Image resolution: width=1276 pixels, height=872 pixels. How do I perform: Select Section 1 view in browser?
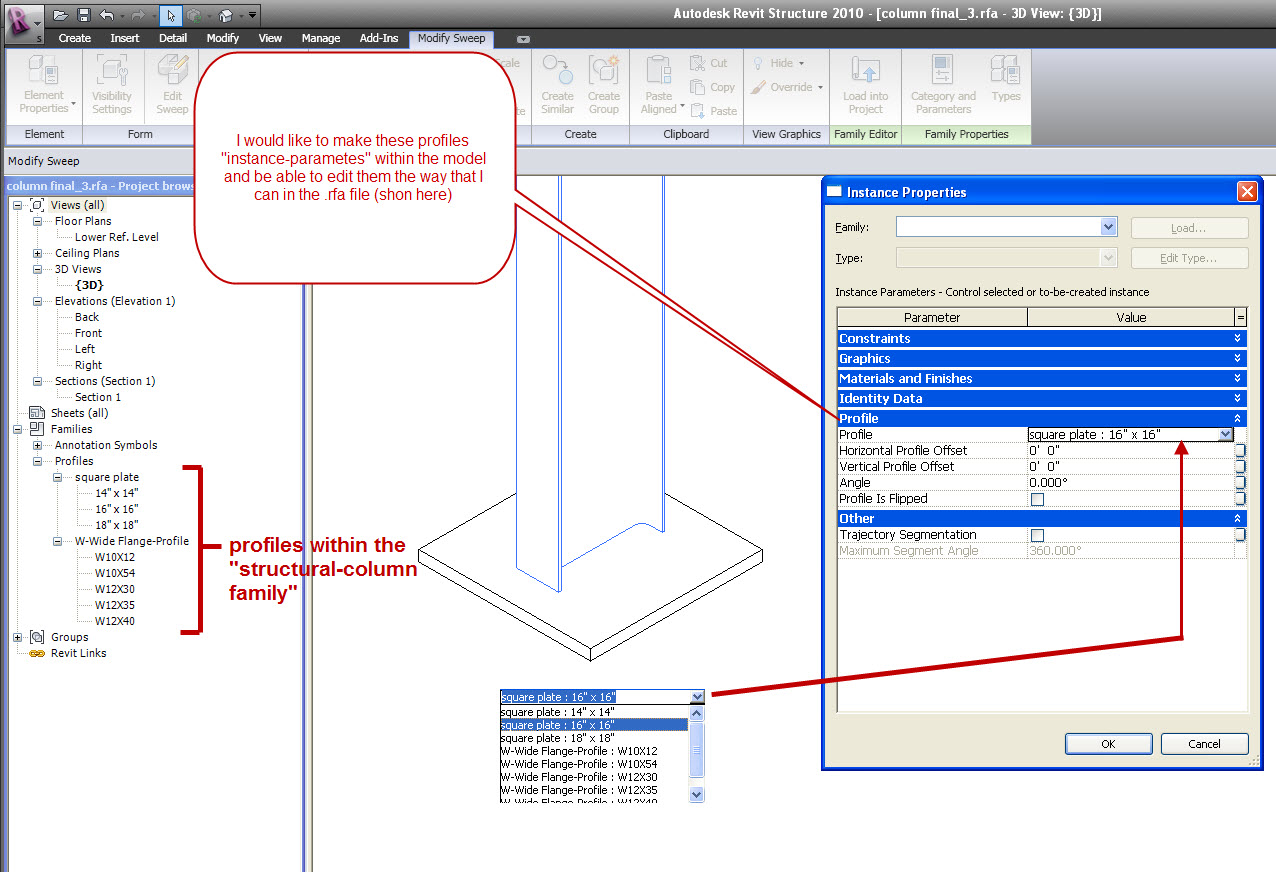tap(98, 397)
